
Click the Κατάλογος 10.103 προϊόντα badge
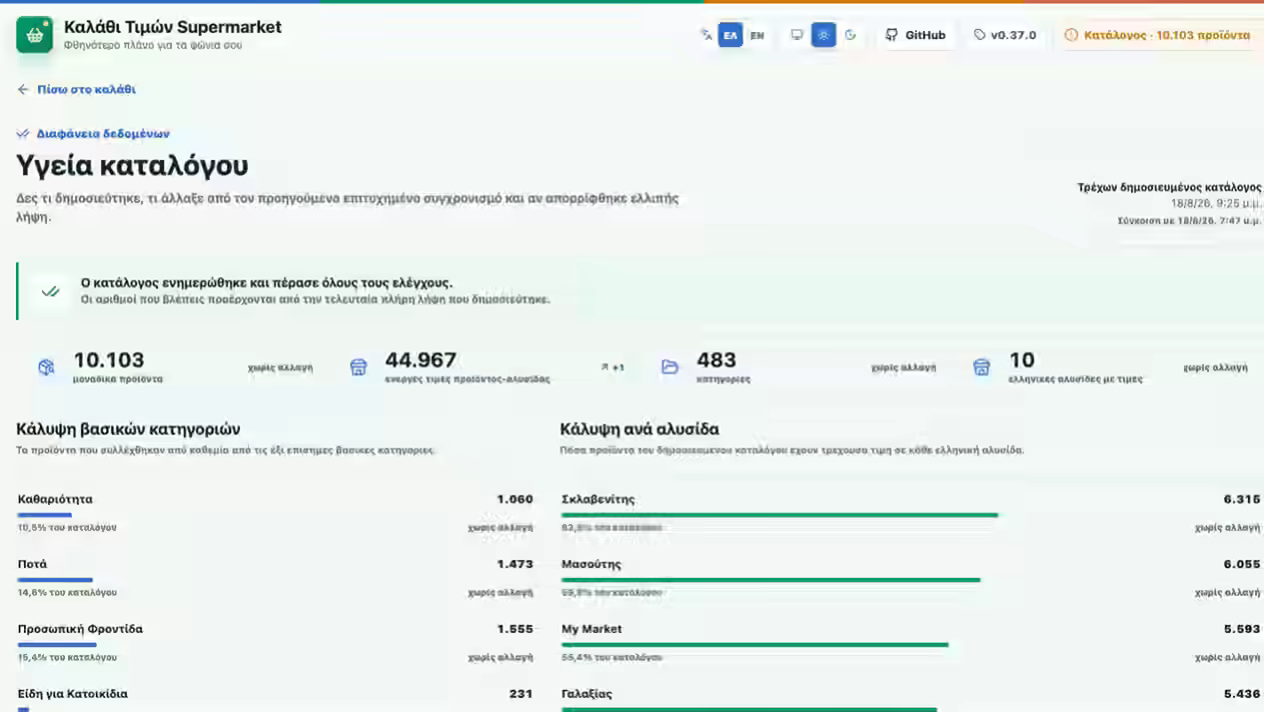point(1157,35)
